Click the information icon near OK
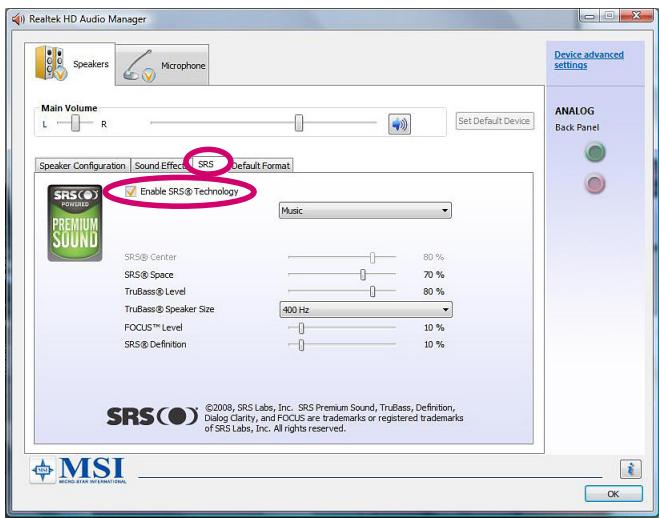This screenshot has width=659, height=518. (630, 468)
